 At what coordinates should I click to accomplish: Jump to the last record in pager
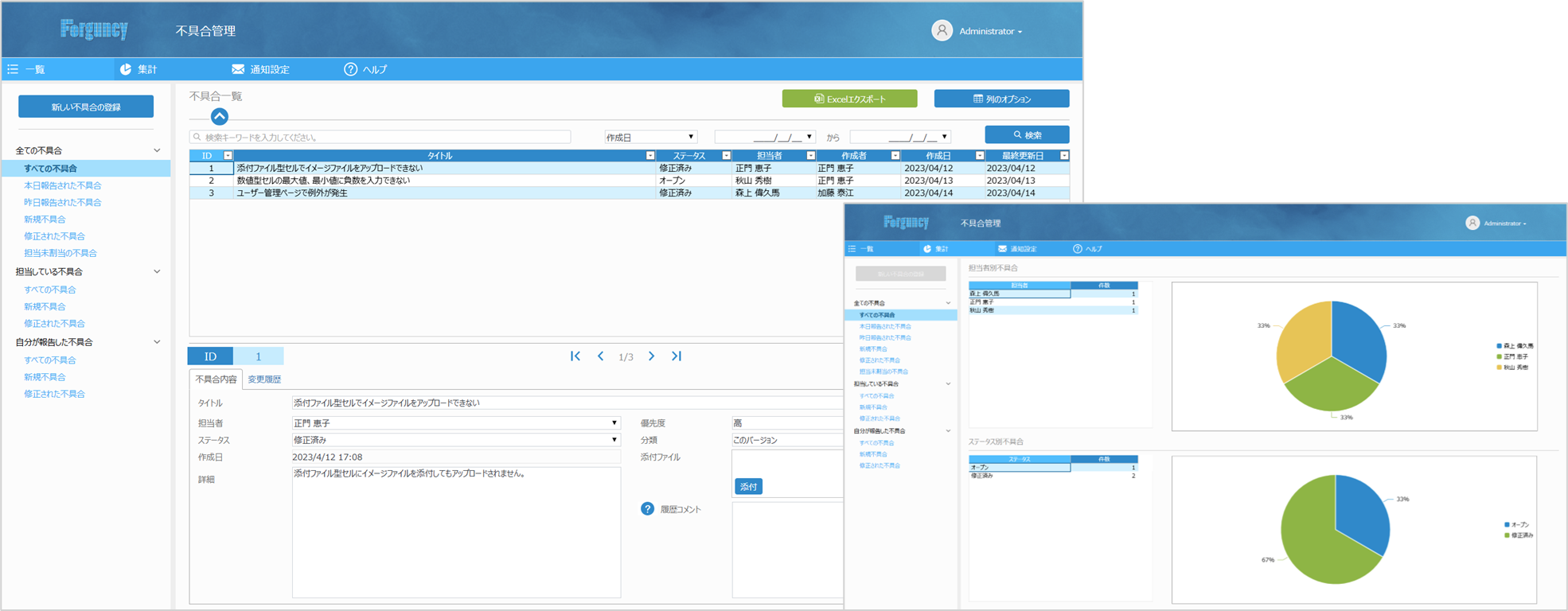(677, 356)
